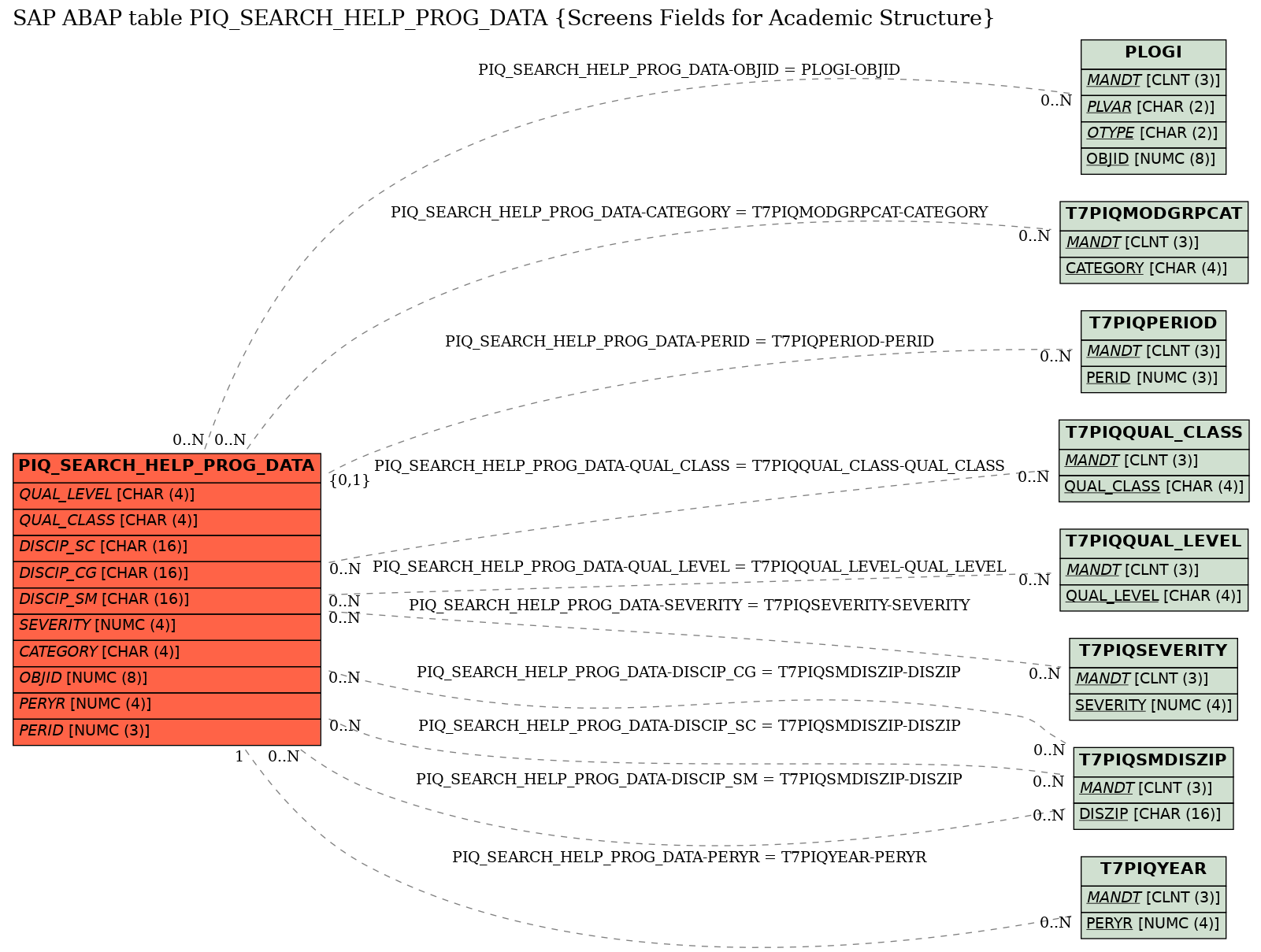
Task: Click the PIQ_SEARCH_HELP_PROG_DATA table header
Action: click(167, 466)
